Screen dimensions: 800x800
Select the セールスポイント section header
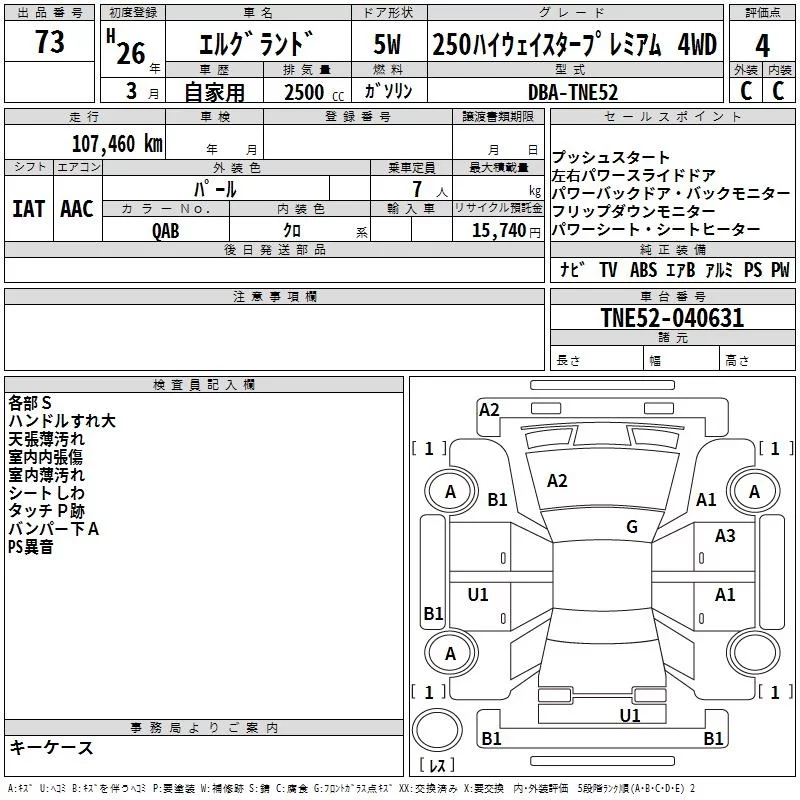(672, 117)
